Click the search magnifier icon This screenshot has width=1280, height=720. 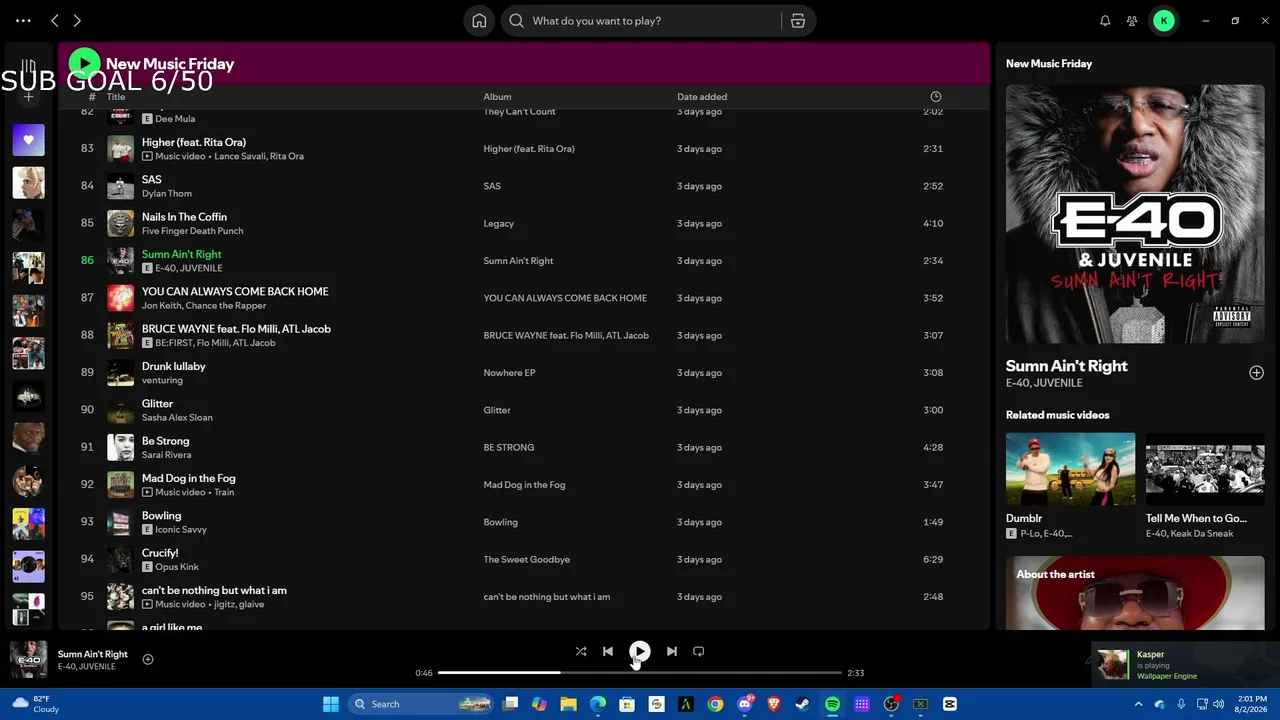(x=517, y=21)
